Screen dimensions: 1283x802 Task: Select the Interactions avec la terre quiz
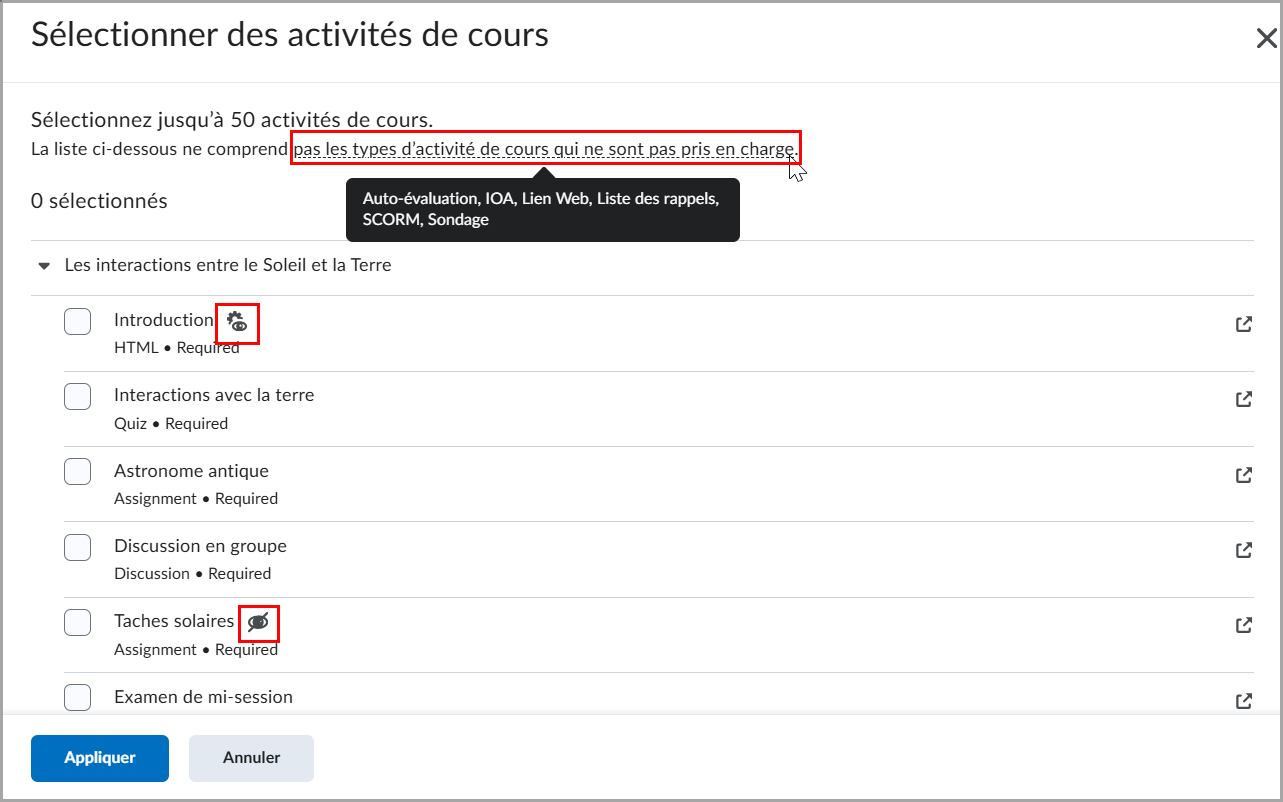(x=77, y=396)
